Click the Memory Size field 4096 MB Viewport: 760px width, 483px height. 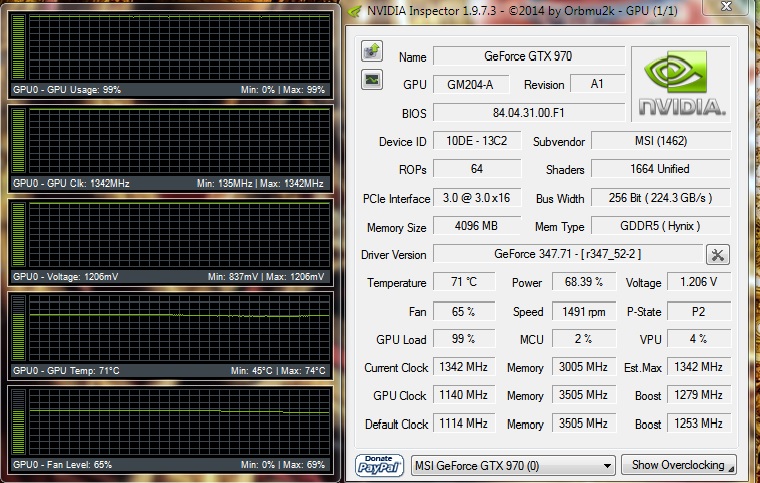pyautogui.click(x=477, y=226)
